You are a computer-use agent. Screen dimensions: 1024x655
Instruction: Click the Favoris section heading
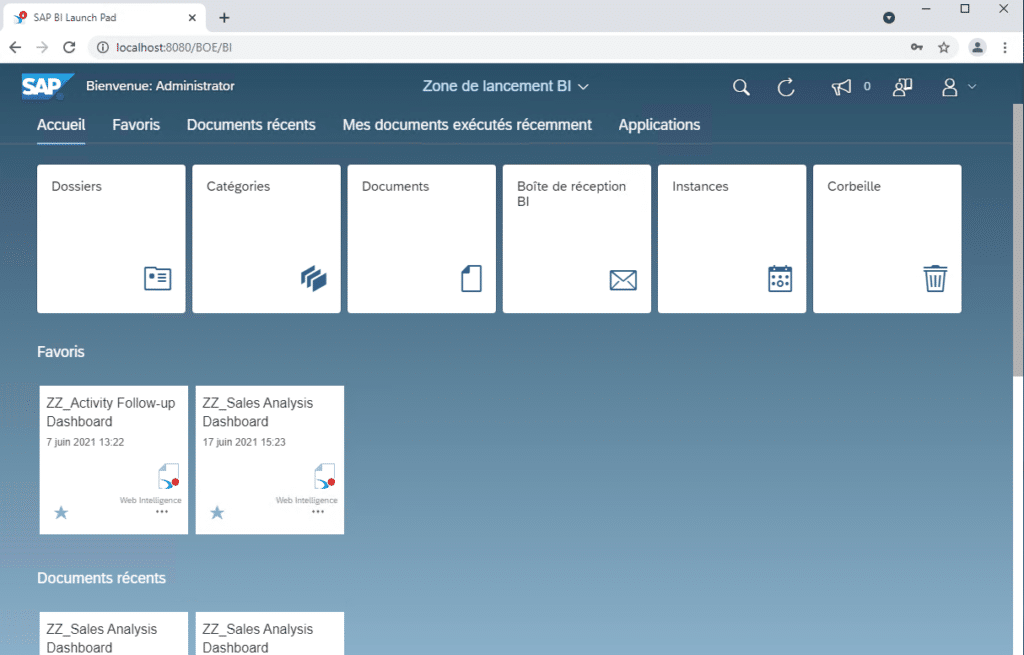[x=61, y=351]
